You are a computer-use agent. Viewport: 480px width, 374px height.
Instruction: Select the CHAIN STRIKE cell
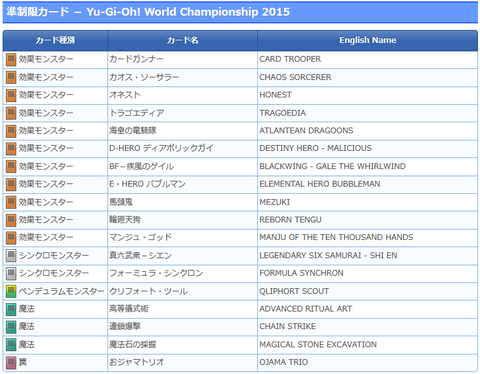coord(367,326)
